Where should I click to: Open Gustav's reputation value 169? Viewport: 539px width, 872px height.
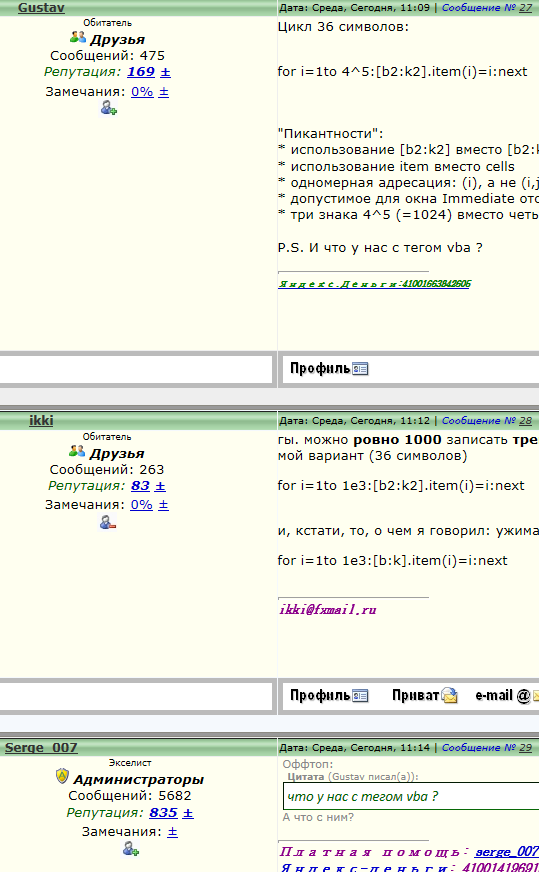point(141,72)
